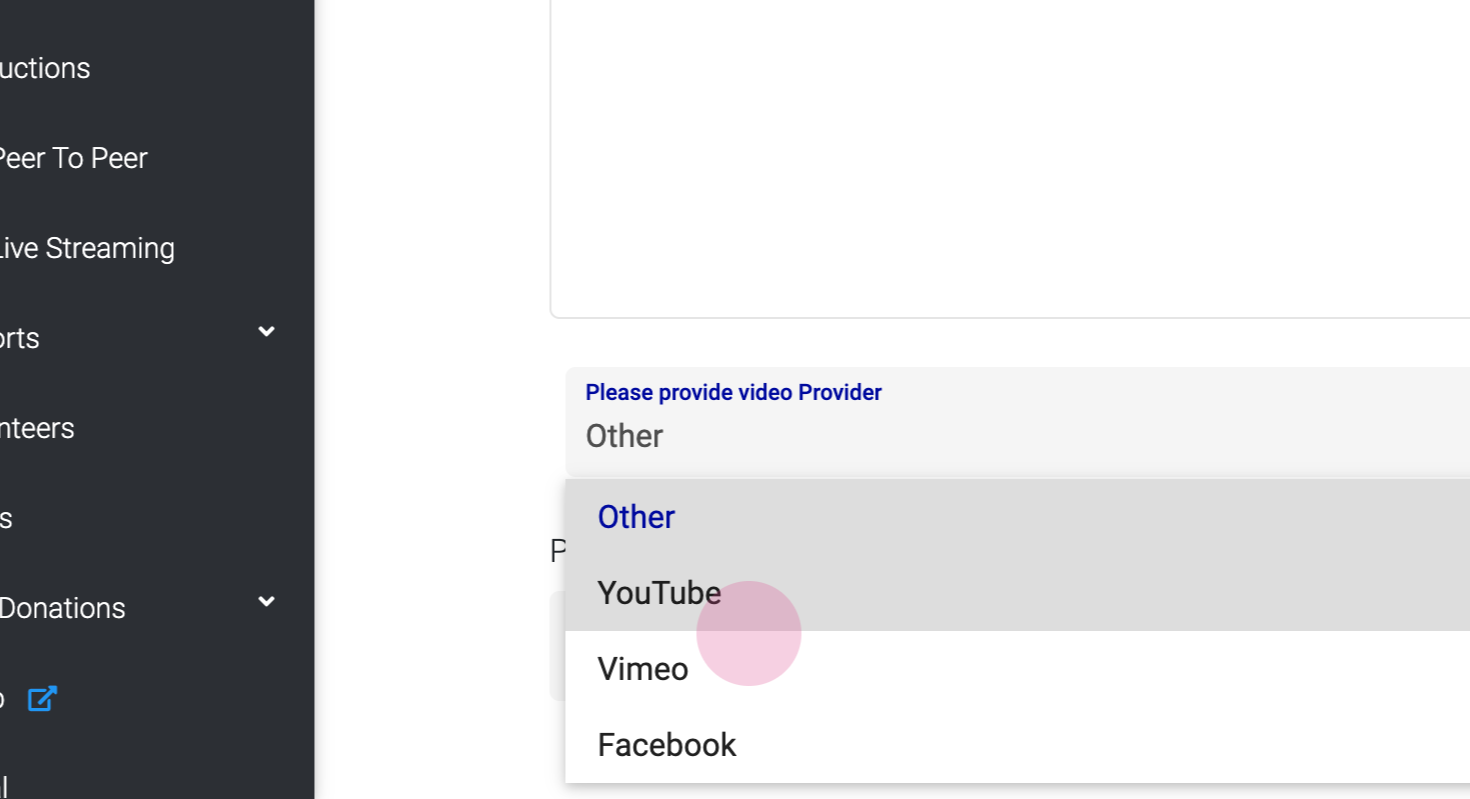Screen dimensions: 1470x799
Task: Choose Vimeo from the provider list
Action: (x=643, y=669)
